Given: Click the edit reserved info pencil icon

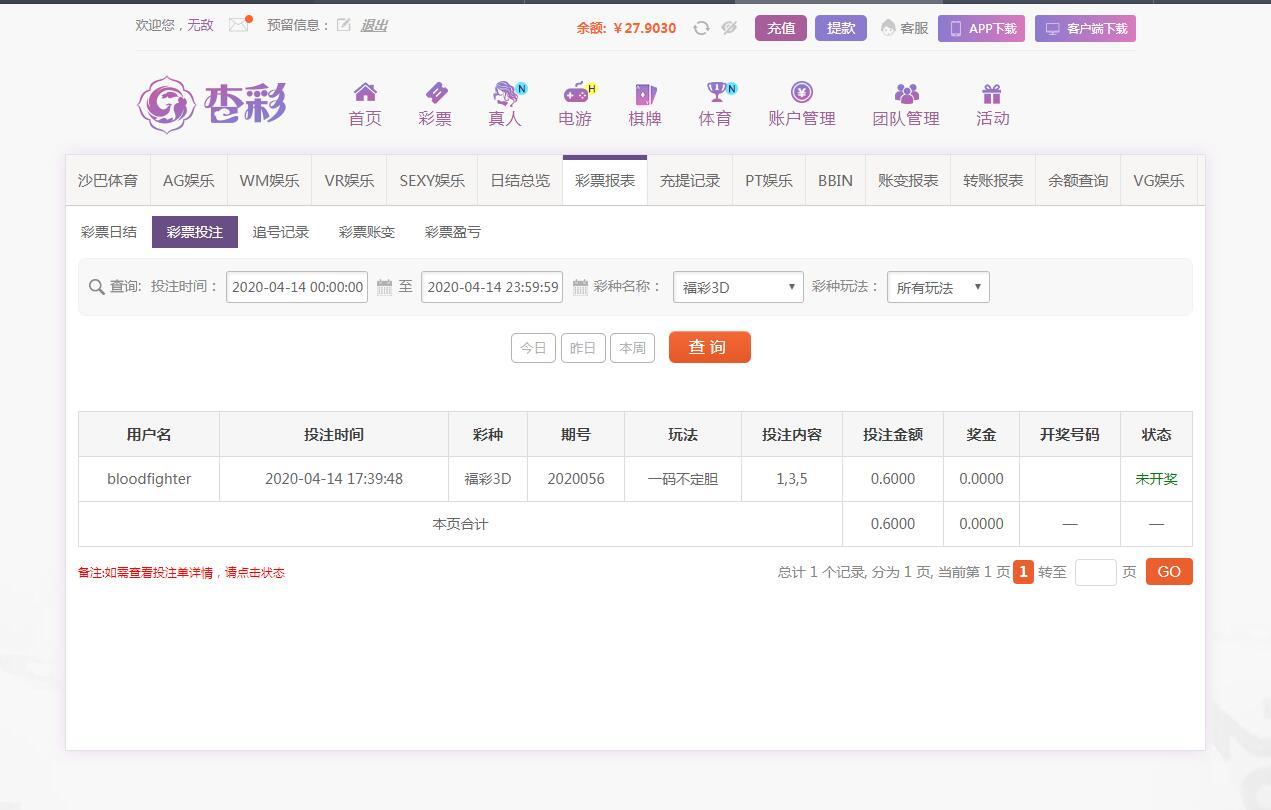Looking at the screenshot, I should coord(343,25).
